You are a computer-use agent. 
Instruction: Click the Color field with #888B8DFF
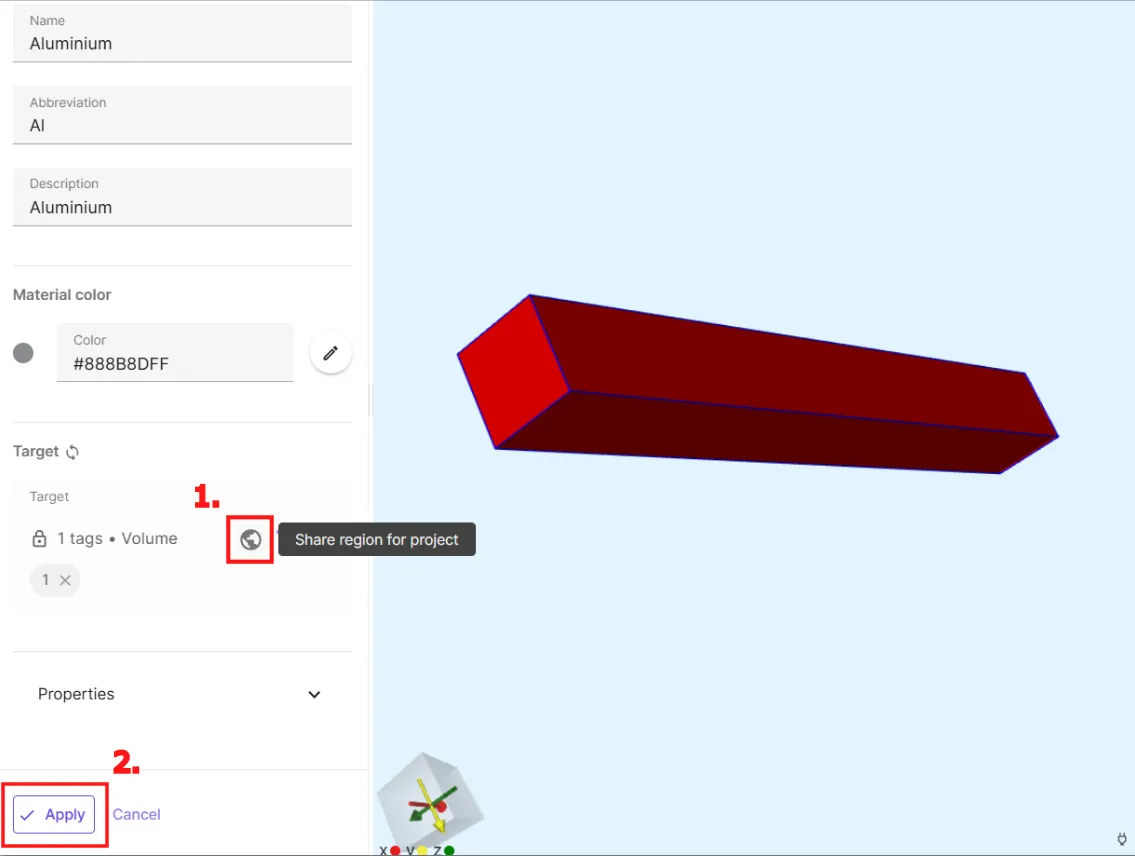[x=175, y=352]
